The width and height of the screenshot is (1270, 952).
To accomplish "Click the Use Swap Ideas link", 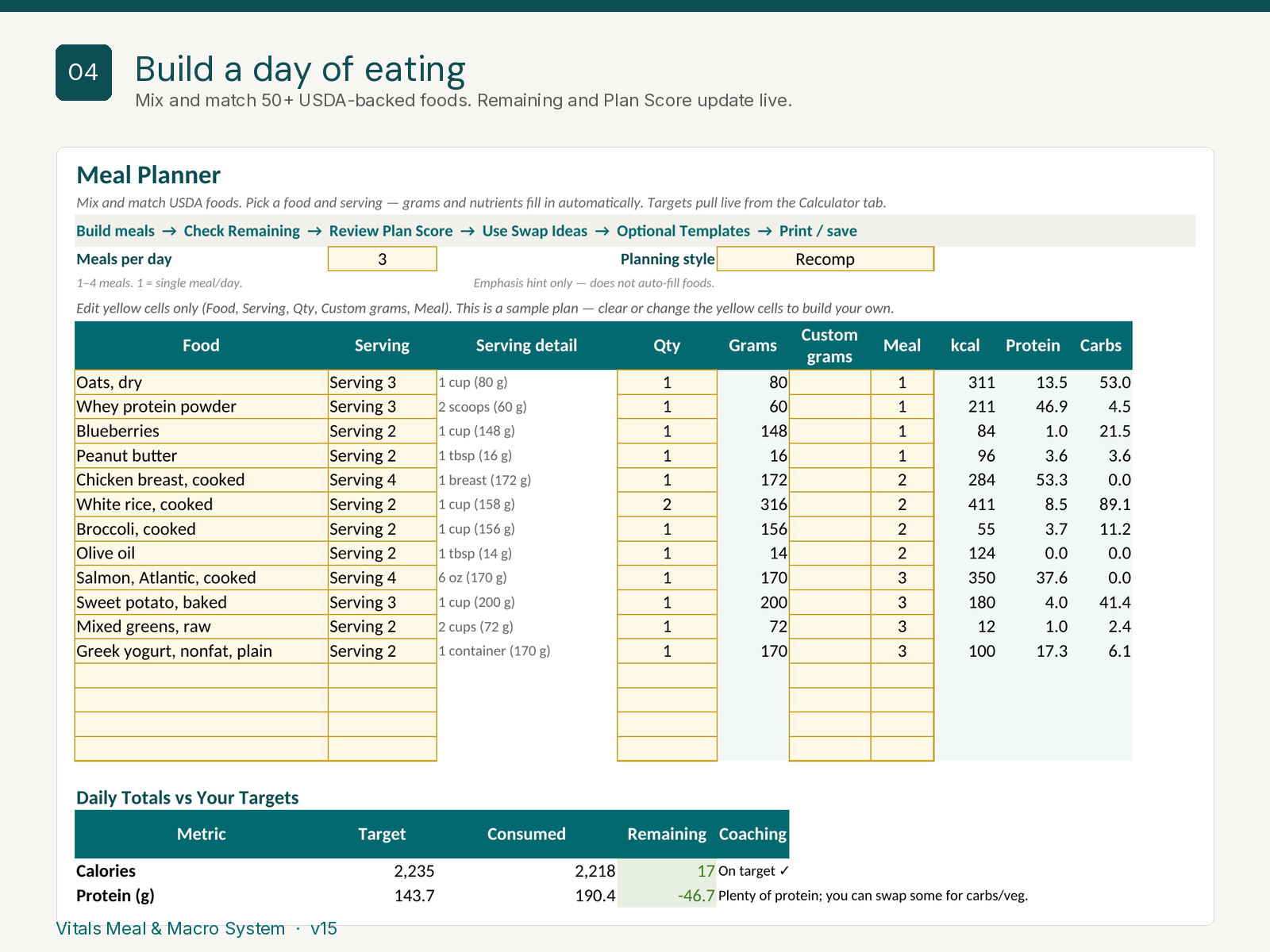I will pos(535,231).
